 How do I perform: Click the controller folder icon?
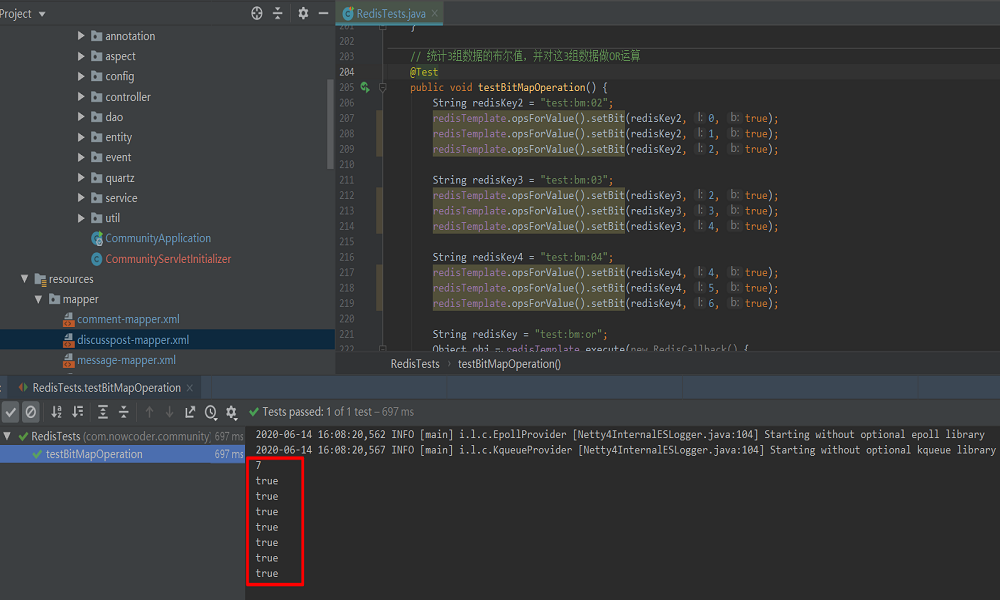[96, 96]
